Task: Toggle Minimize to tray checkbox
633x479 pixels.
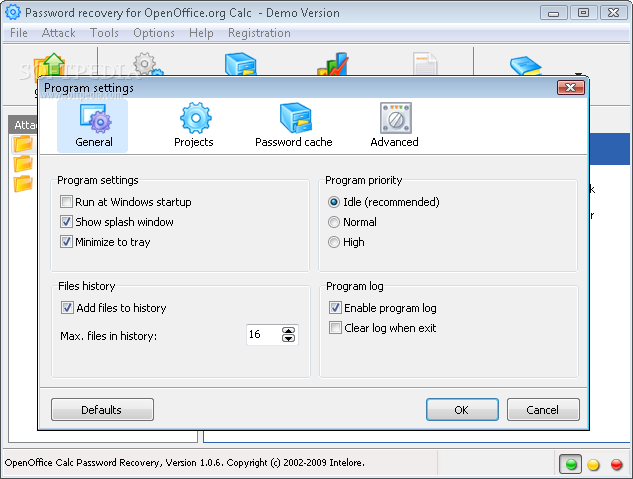Action: [x=66, y=242]
